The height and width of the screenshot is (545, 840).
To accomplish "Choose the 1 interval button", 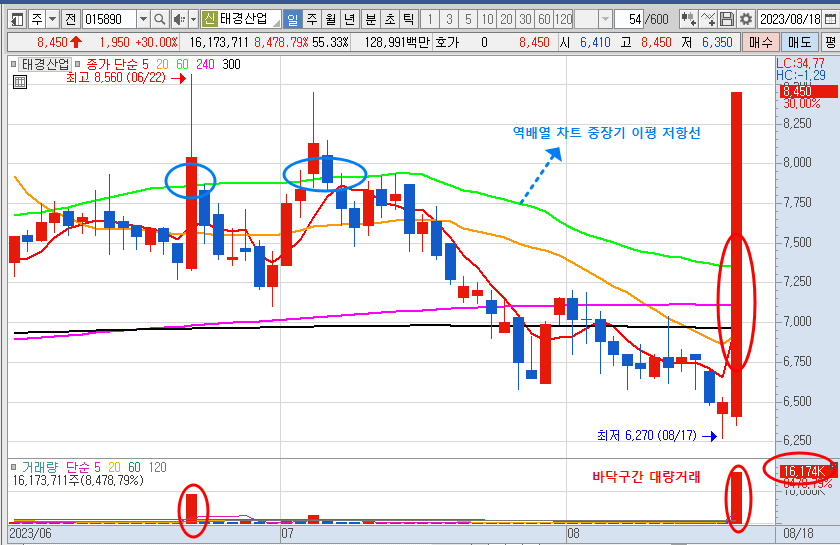I will coord(430,20).
